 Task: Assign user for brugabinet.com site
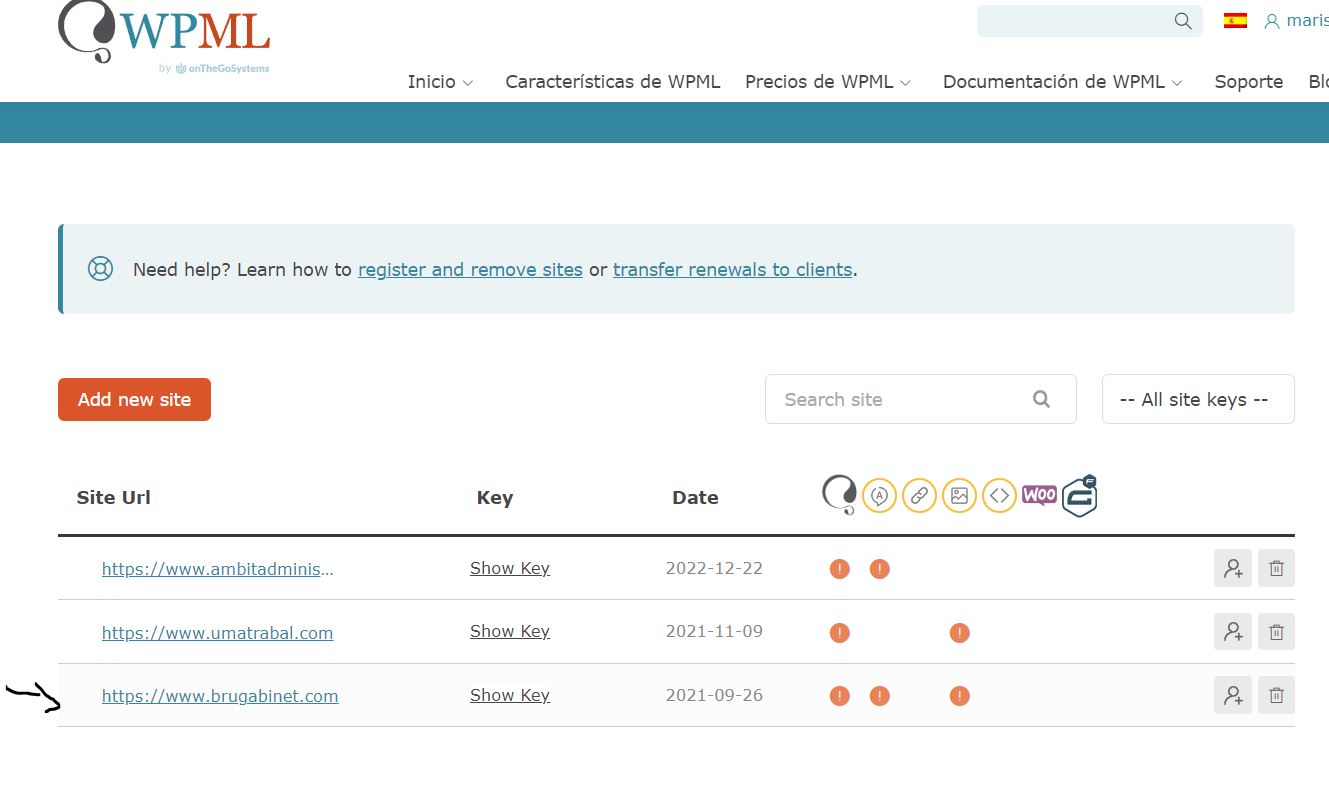point(1233,694)
